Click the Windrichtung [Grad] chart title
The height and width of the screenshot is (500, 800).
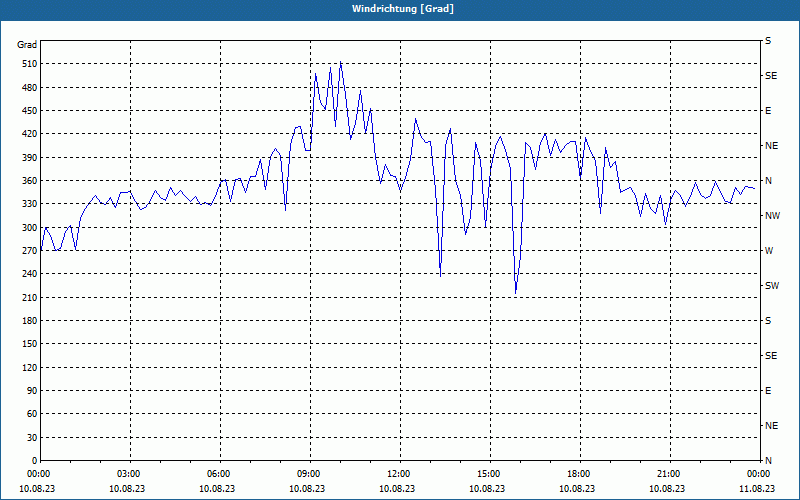pos(403,9)
